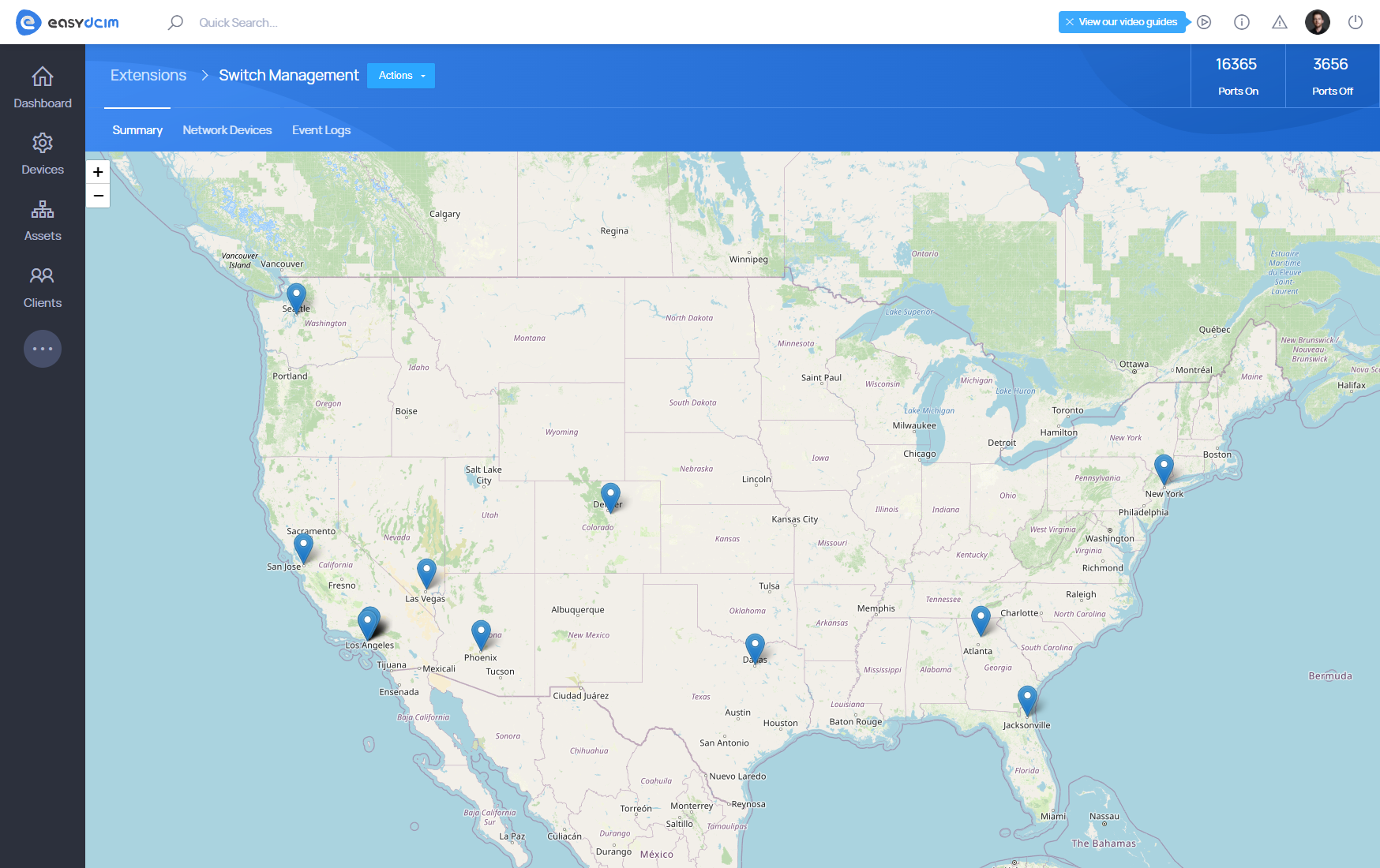Click the EasyDCIM logo
1380x868 pixels.
pos(67,22)
